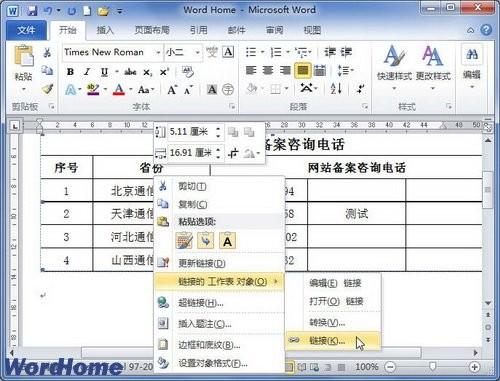Choose Cut (T) in context menu
Screen dimensions: 500x381
219,186
